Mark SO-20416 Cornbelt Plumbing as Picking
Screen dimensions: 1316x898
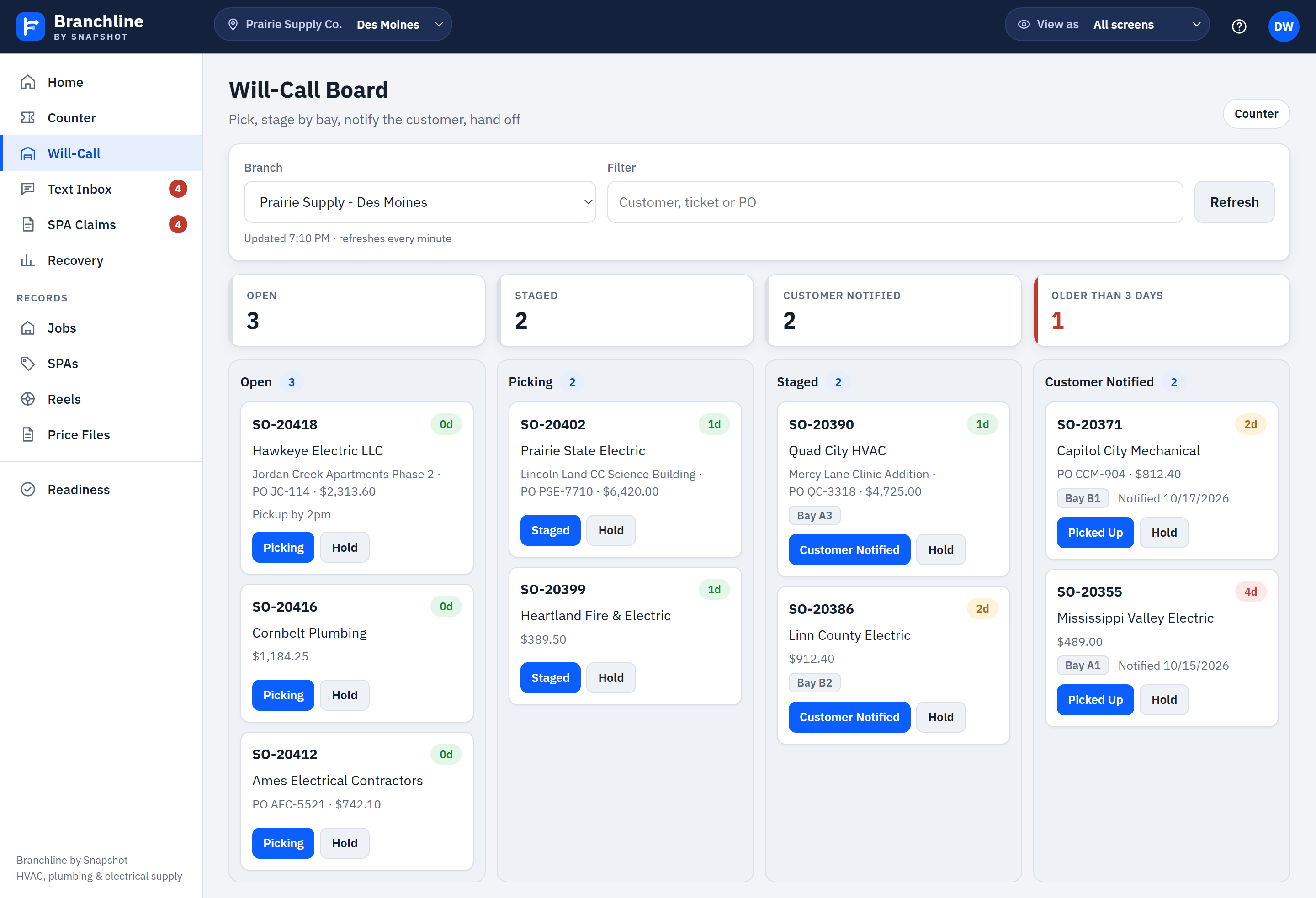pyautogui.click(x=283, y=695)
